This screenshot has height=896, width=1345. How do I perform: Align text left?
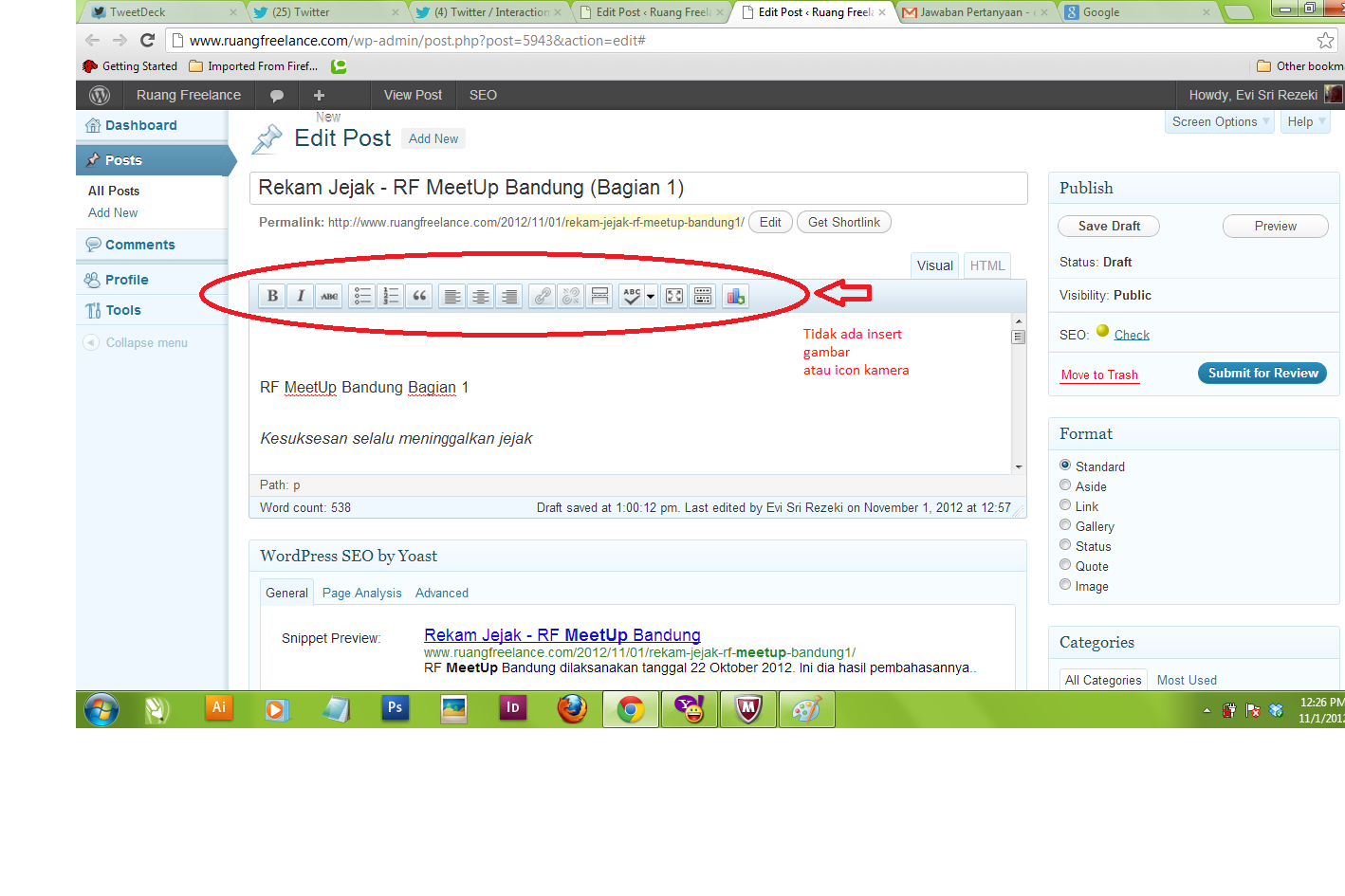[x=452, y=296]
